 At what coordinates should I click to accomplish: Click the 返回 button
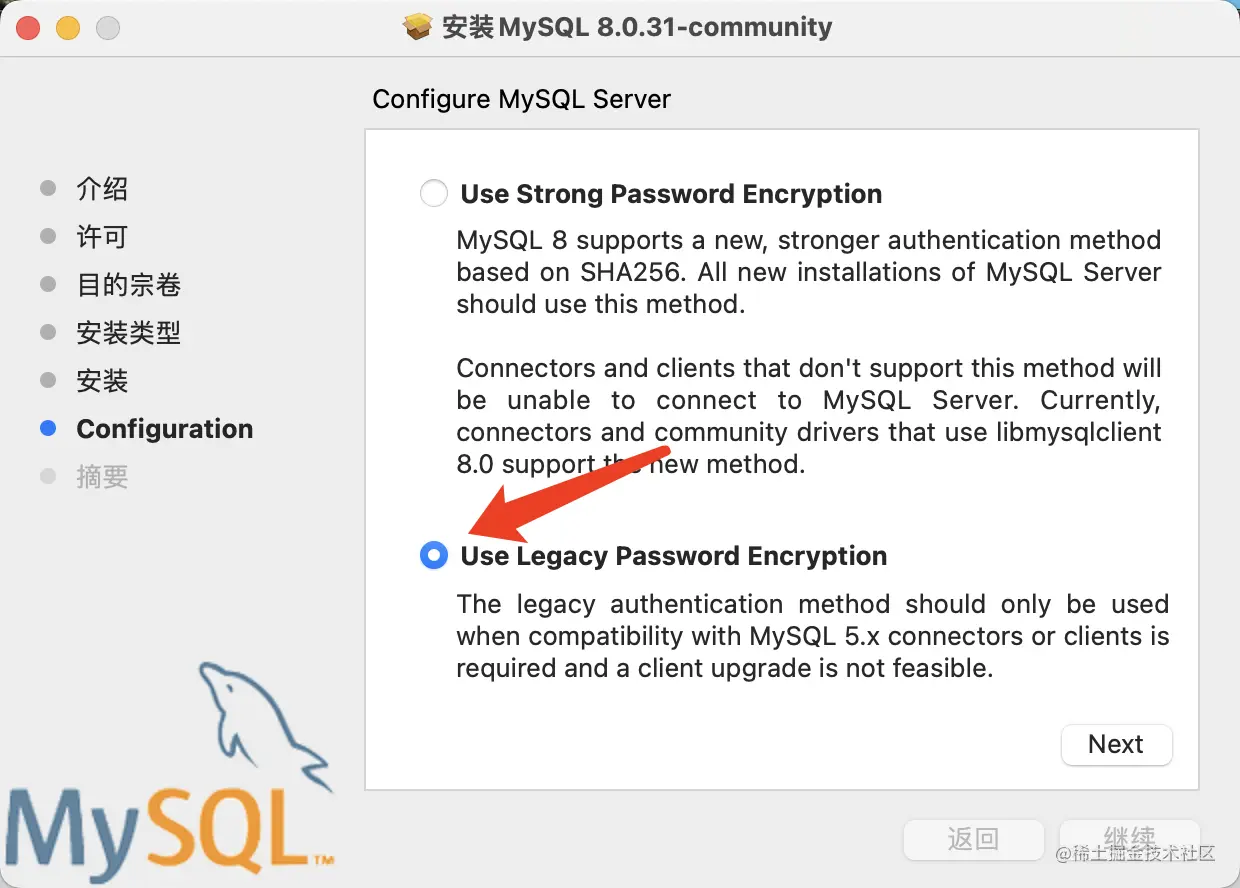click(x=973, y=839)
